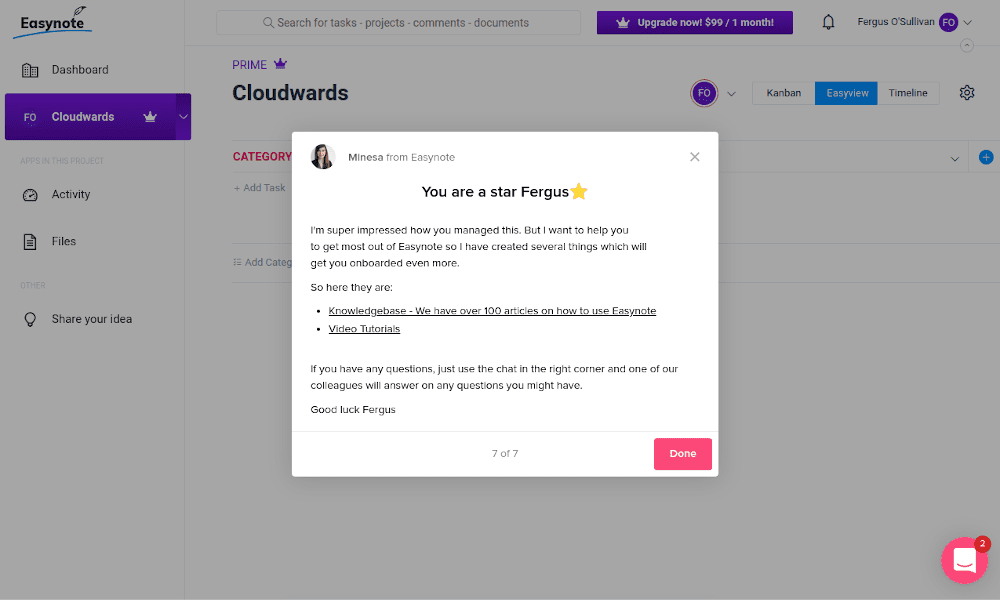Screen dimensions: 1000x600
Task: Open Activity in the sidebar
Action: click(71, 195)
